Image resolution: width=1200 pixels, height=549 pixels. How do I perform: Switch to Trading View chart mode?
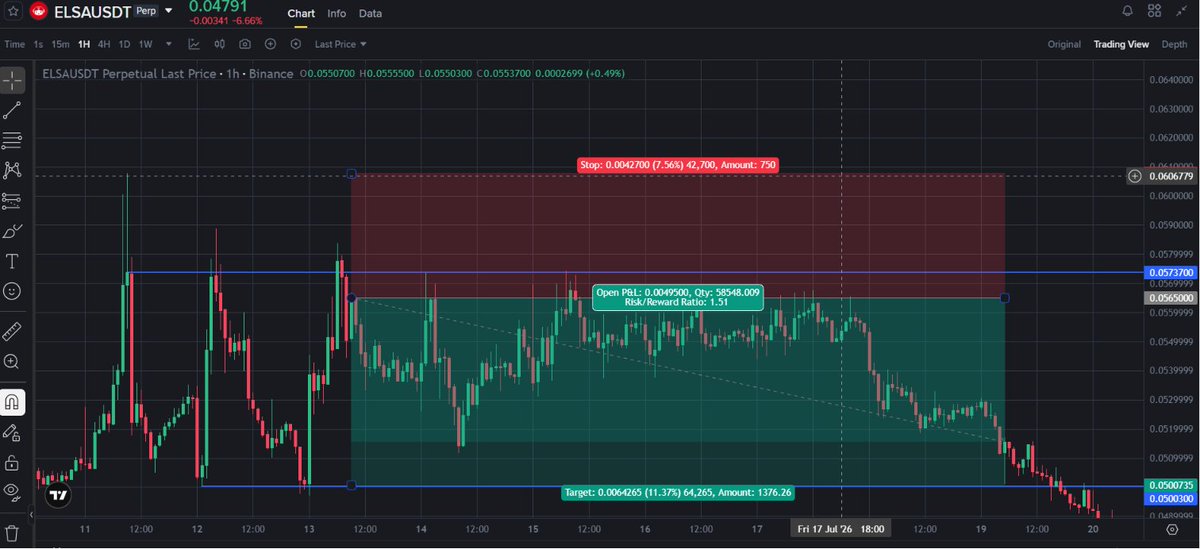coord(1121,44)
